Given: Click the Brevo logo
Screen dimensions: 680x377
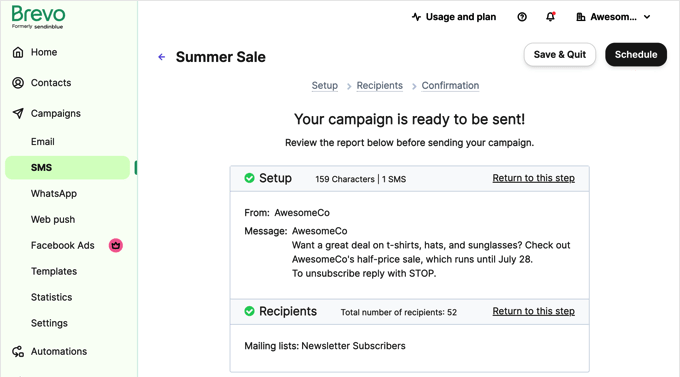Looking at the screenshot, I should tap(38, 17).
